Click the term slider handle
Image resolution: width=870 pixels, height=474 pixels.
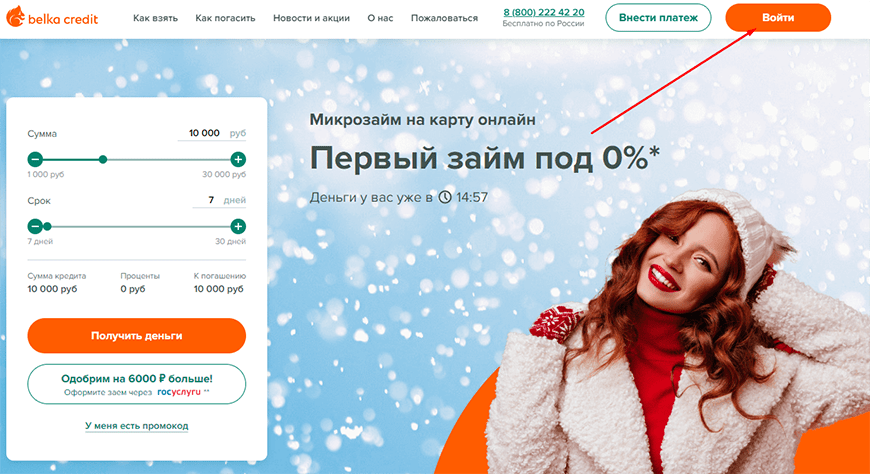48,226
